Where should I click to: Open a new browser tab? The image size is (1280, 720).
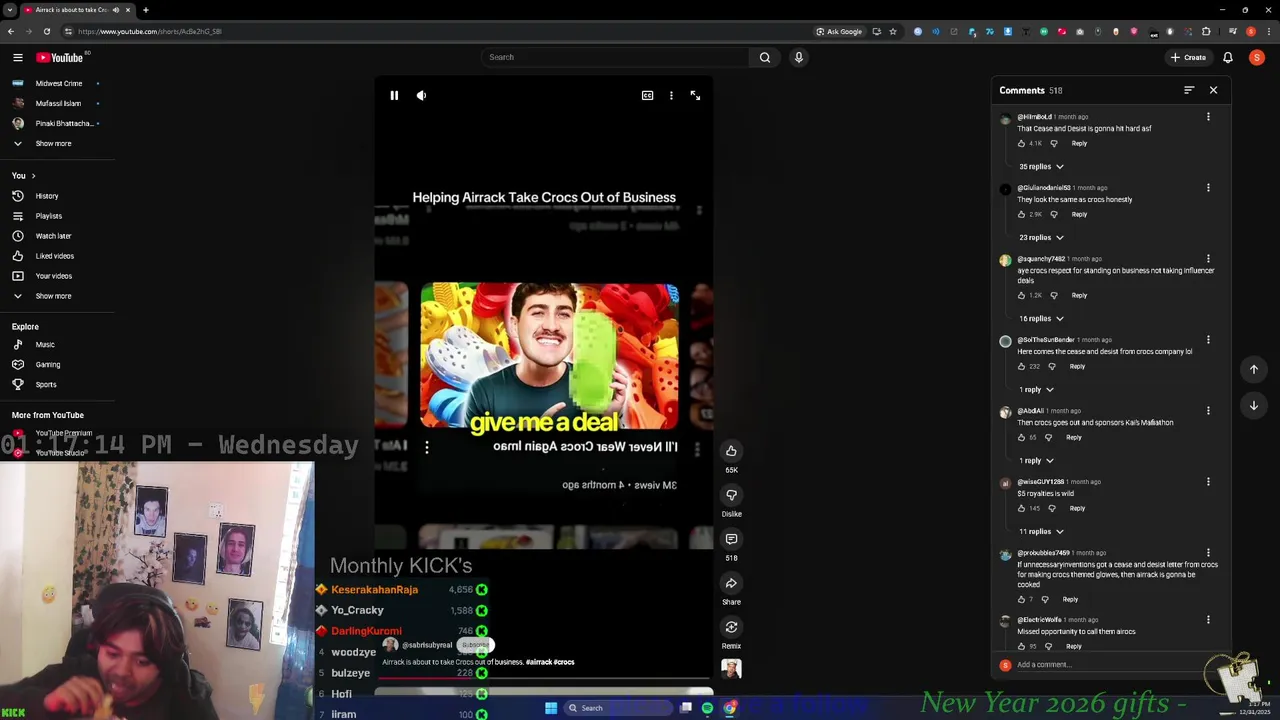point(145,10)
